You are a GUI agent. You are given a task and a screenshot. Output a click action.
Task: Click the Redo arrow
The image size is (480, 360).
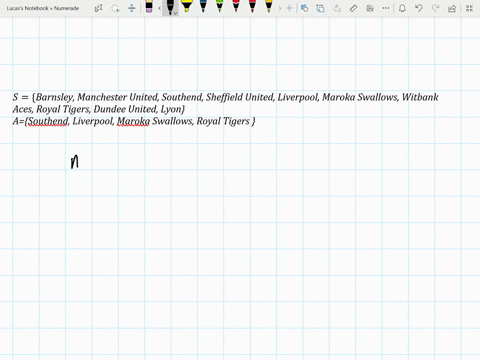click(435, 8)
